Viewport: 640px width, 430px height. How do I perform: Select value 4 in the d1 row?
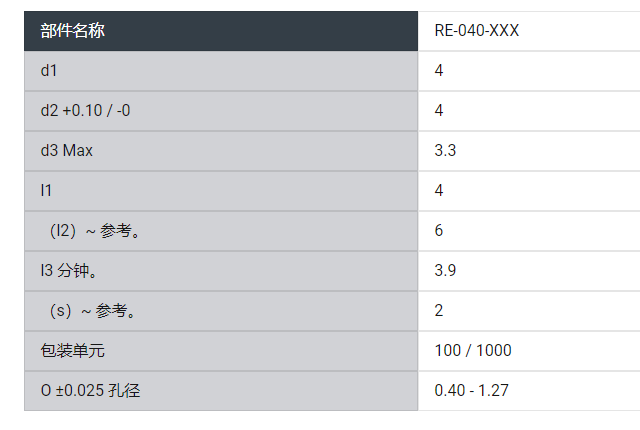pyautogui.click(x=439, y=71)
